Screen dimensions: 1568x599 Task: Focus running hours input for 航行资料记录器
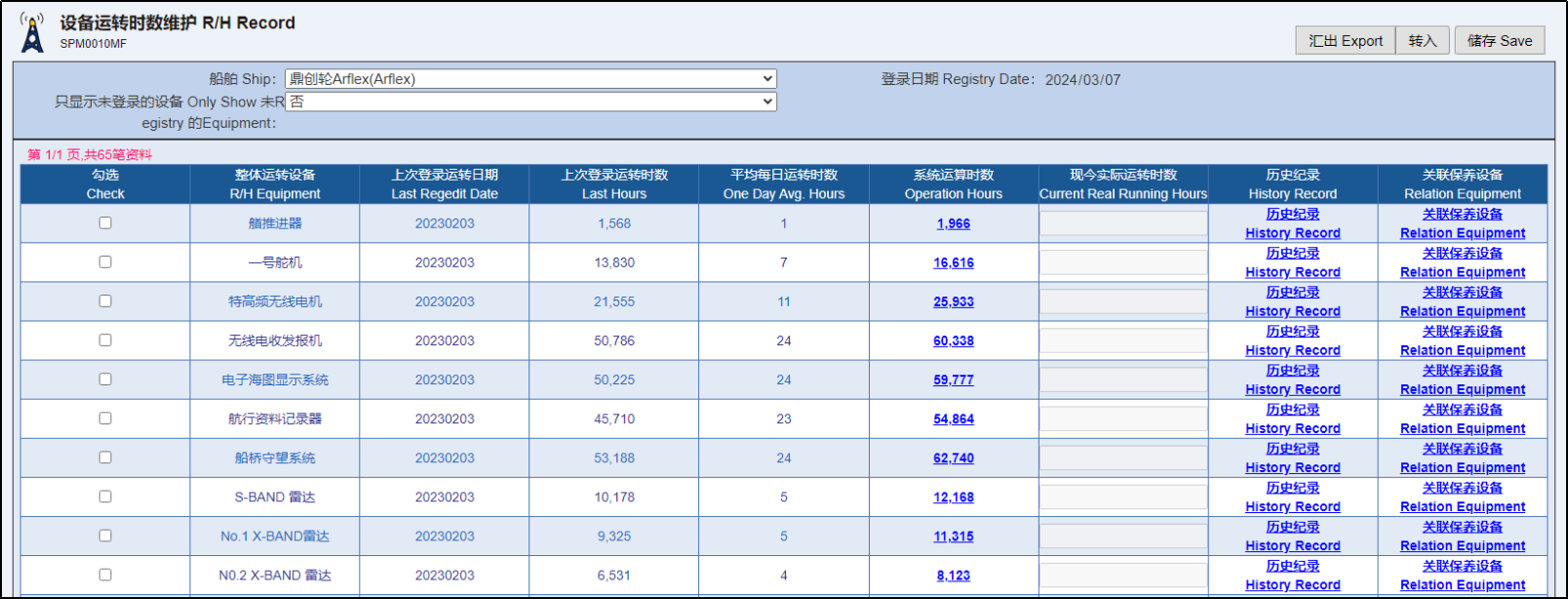(x=1122, y=419)
